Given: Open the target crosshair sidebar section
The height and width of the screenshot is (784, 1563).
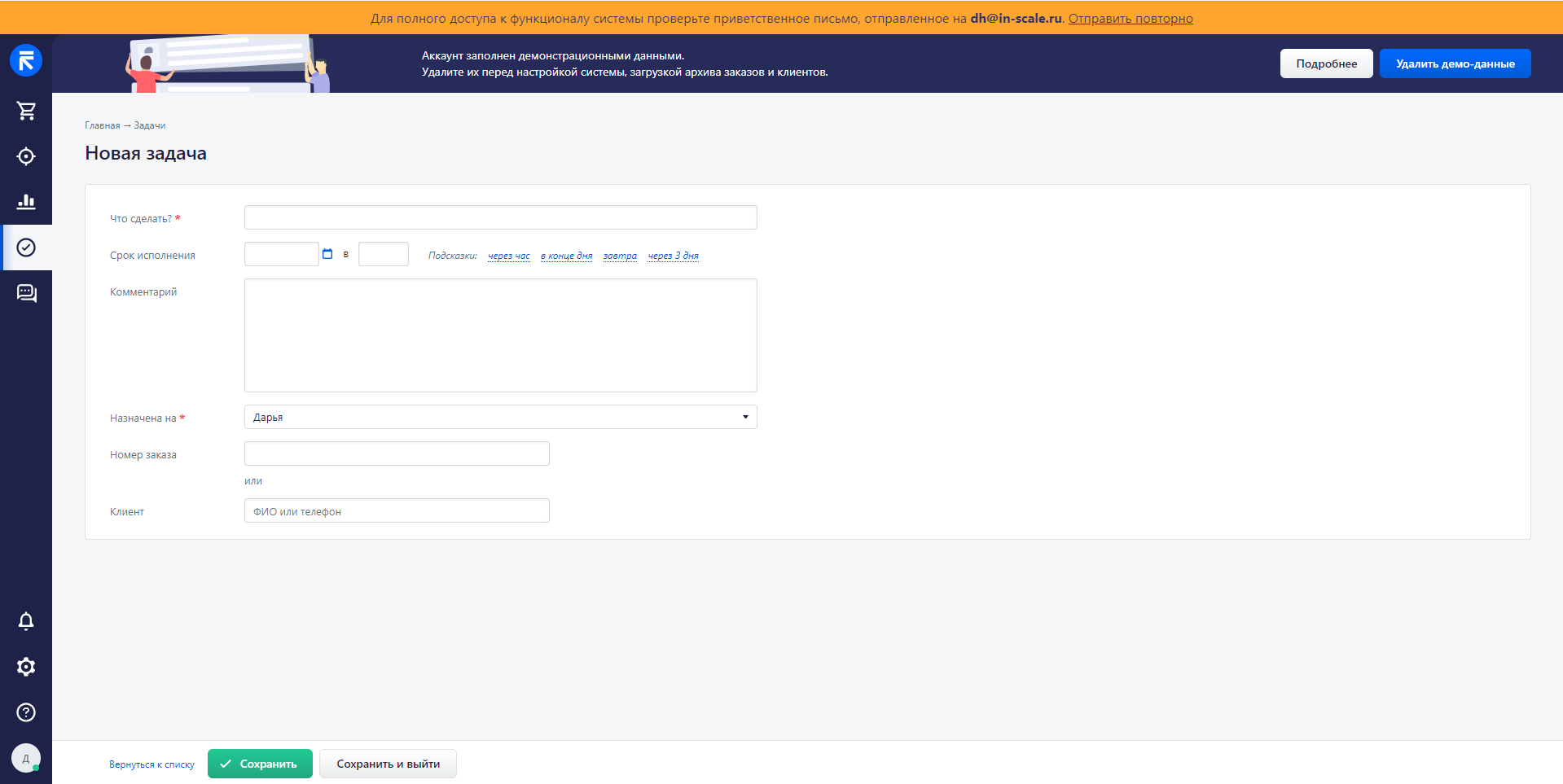Looking at the screenshot, I should pos(26,156).
